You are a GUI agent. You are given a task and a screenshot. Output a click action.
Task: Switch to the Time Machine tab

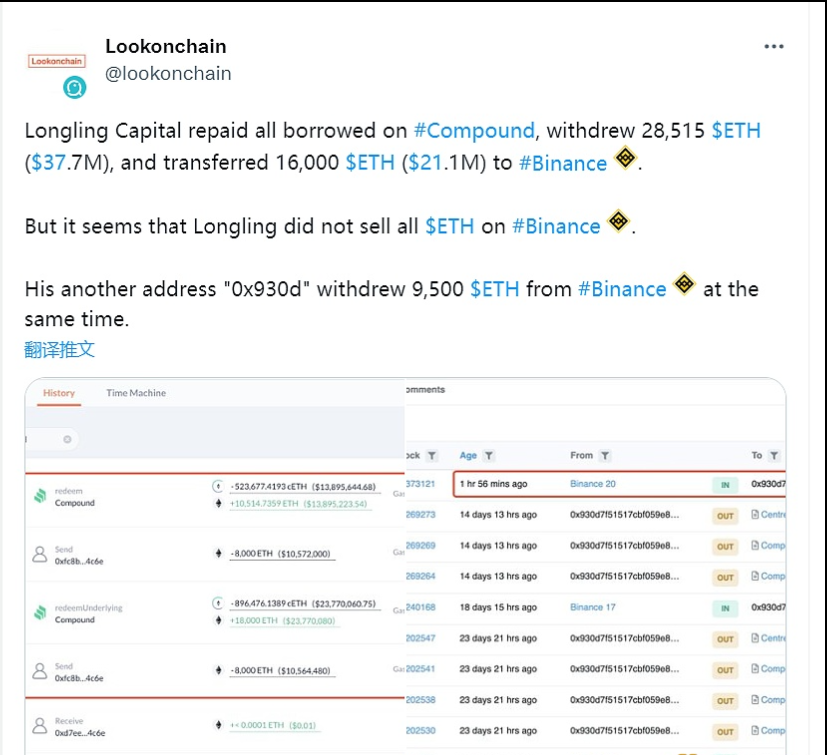pyautogui.click(x=136, y=393)
